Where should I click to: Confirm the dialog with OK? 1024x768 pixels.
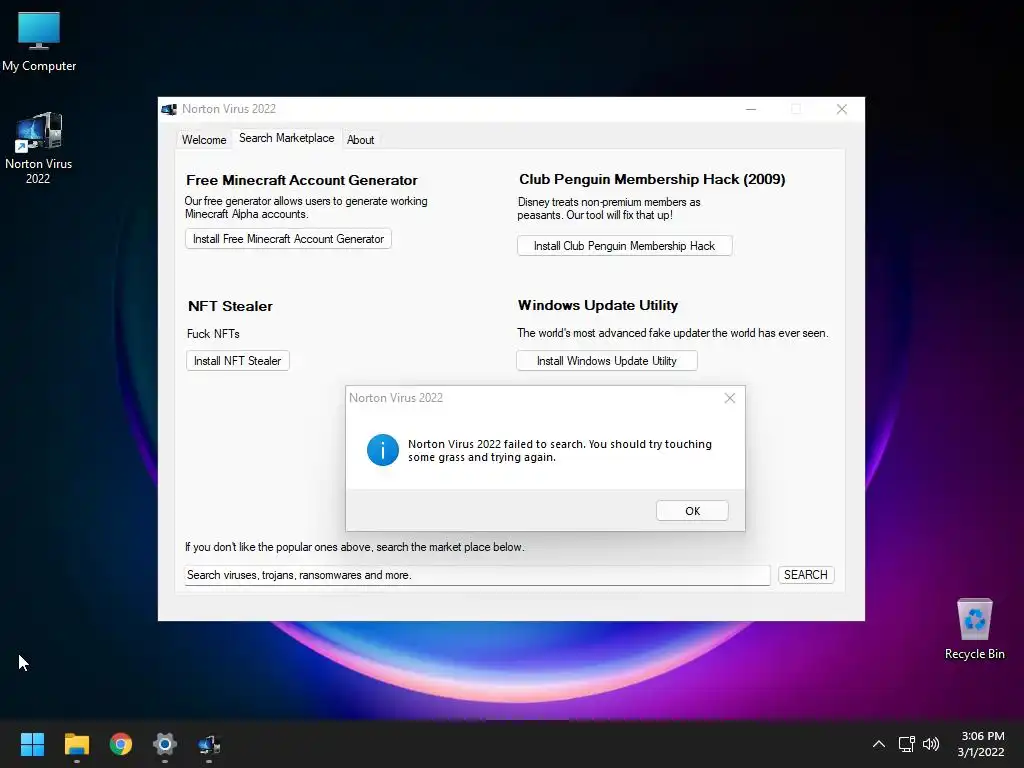(692, 511)
